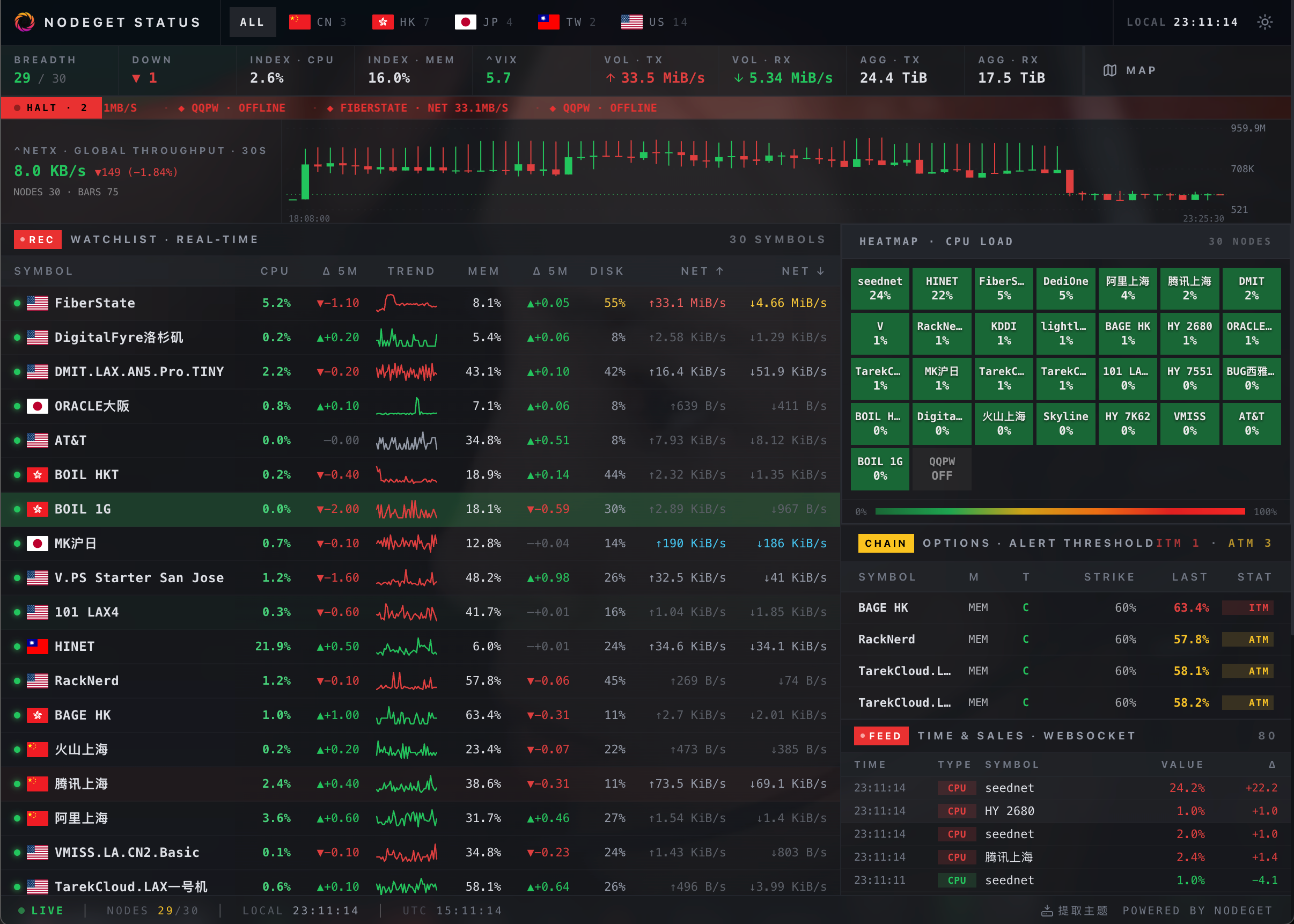
Task: Select the ALL region tab
Action: (x=252, y=22)
